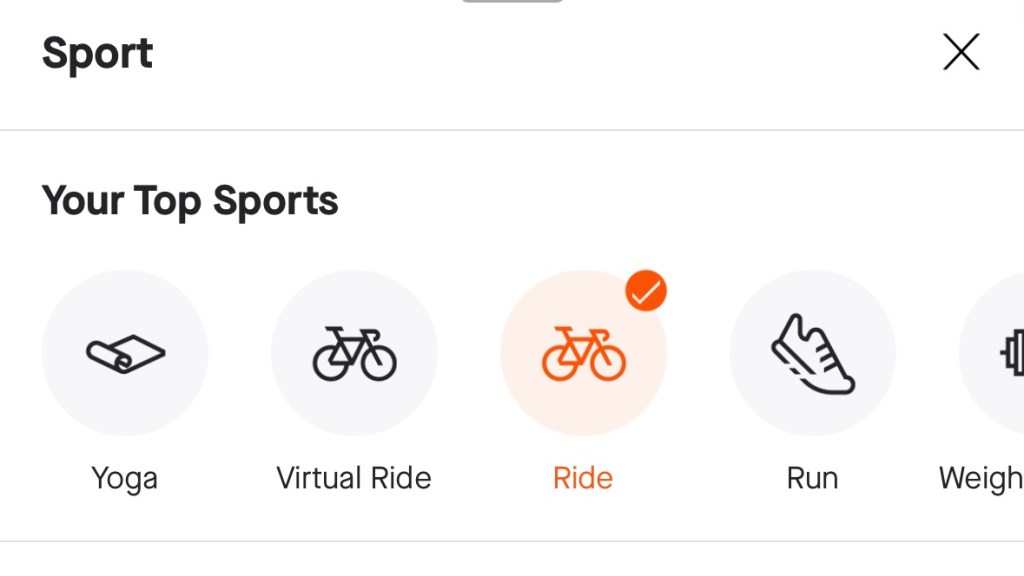Click the orange Ride bicycle icon

click(x=584, y=354)
